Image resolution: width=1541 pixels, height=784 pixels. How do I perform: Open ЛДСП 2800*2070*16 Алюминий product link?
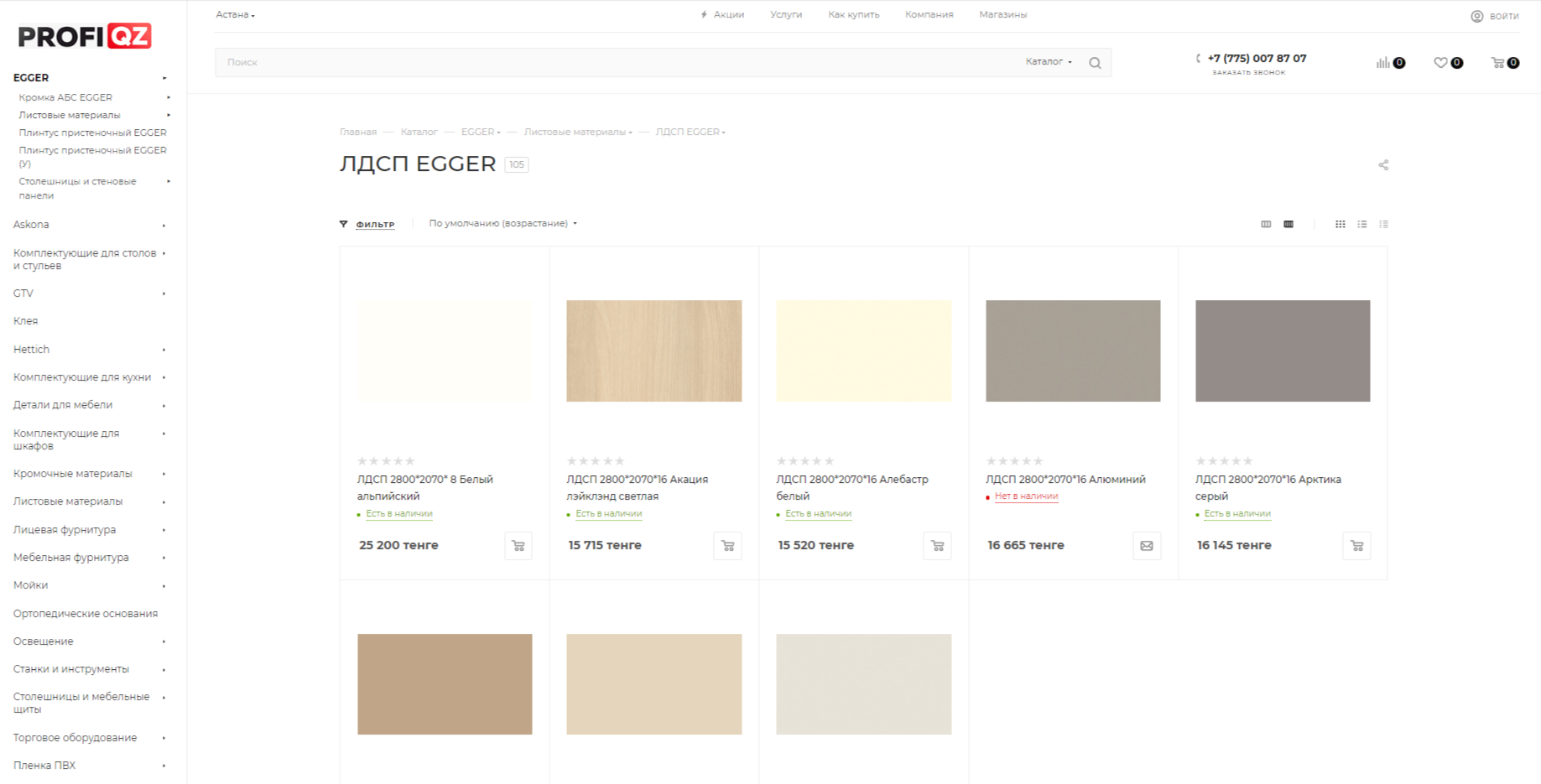pyautogui.click(x=1065, y=480)
